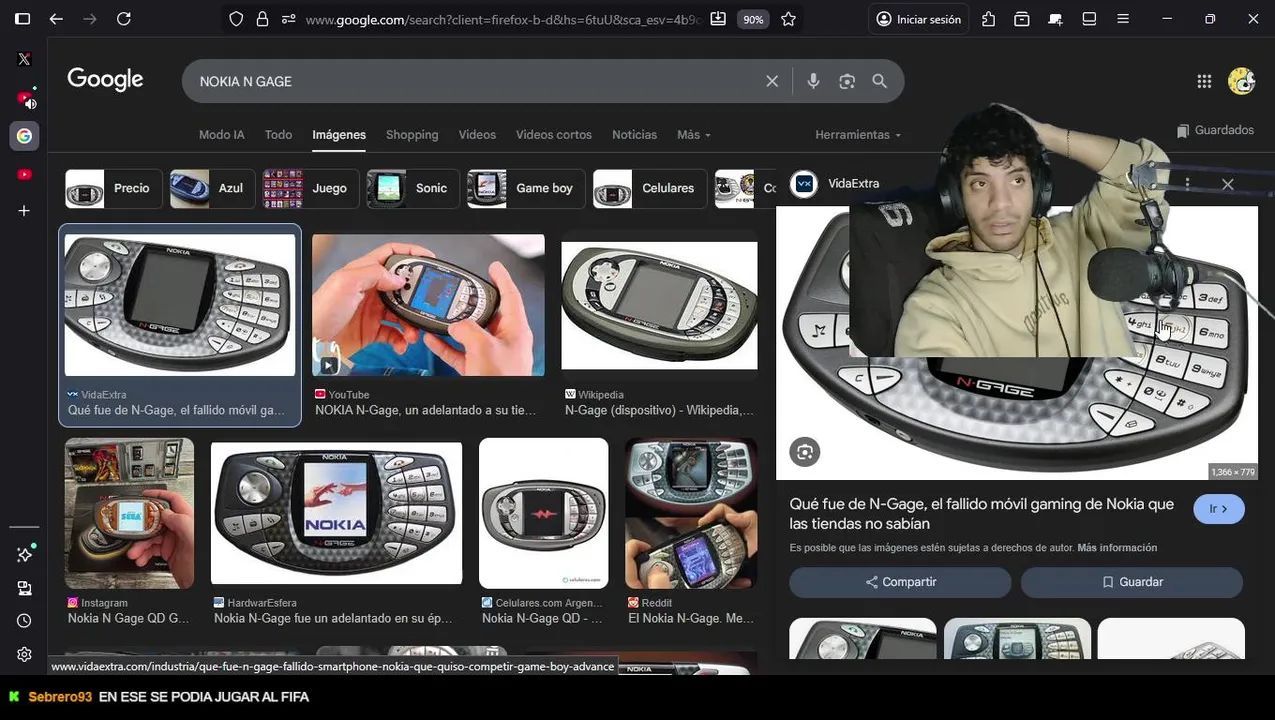The image size is (1275, 720).
Task: Open the Wikipedia N-Gage image result
Action: (659, 306)
